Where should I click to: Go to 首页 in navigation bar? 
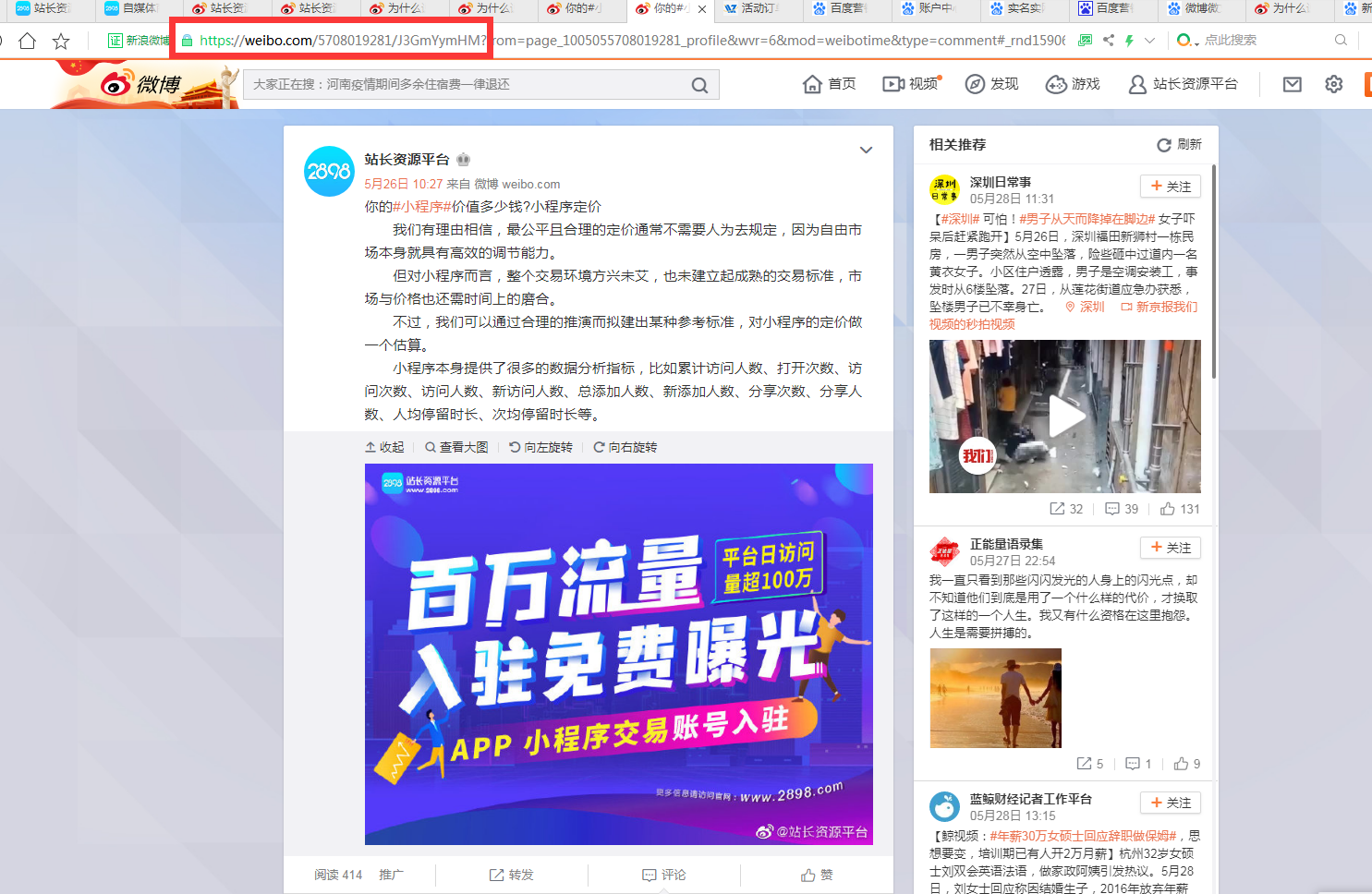point(830,84)
